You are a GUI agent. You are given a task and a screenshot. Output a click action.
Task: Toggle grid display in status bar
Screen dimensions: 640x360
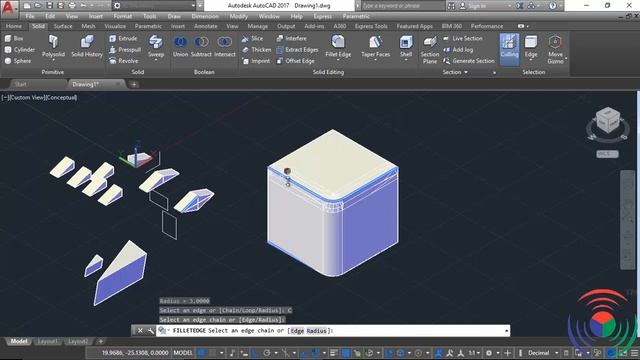coord(201,353)
